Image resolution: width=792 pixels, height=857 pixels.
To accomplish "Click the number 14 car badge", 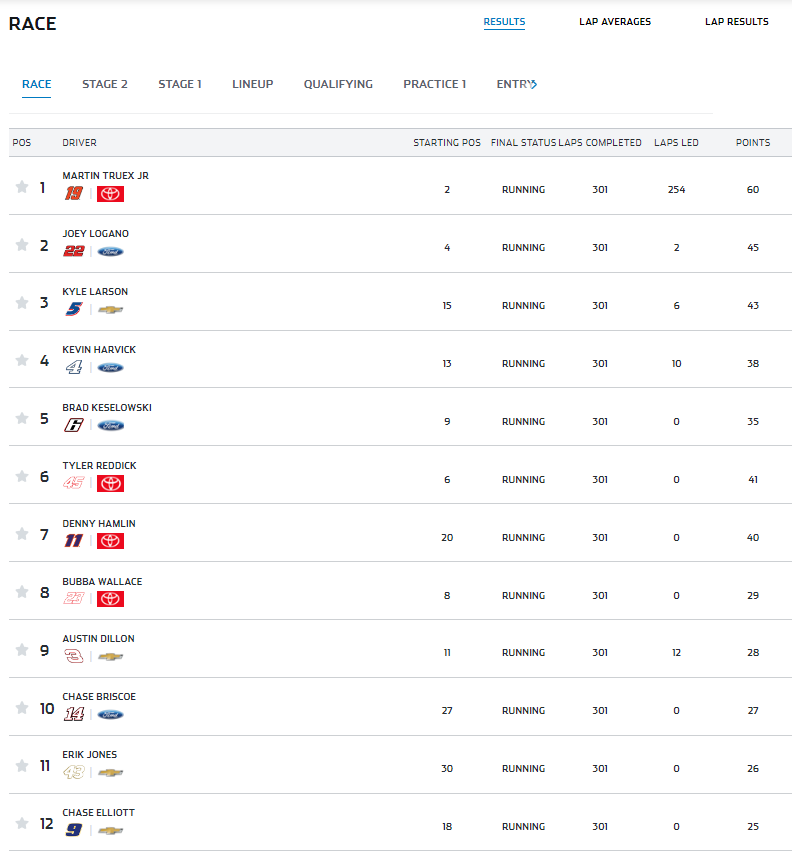I will 74,714.
